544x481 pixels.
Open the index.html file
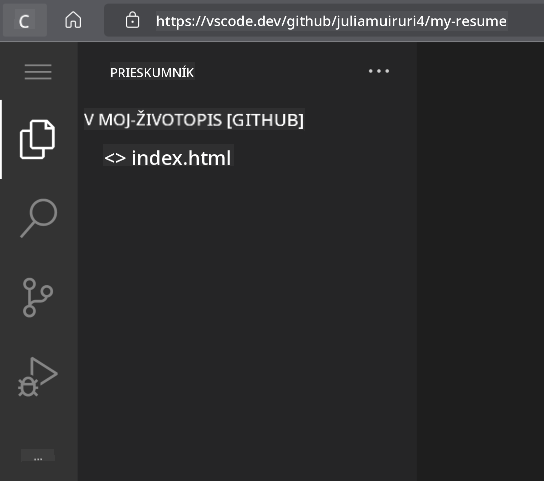pyautogui.click(x=181, y=158)
